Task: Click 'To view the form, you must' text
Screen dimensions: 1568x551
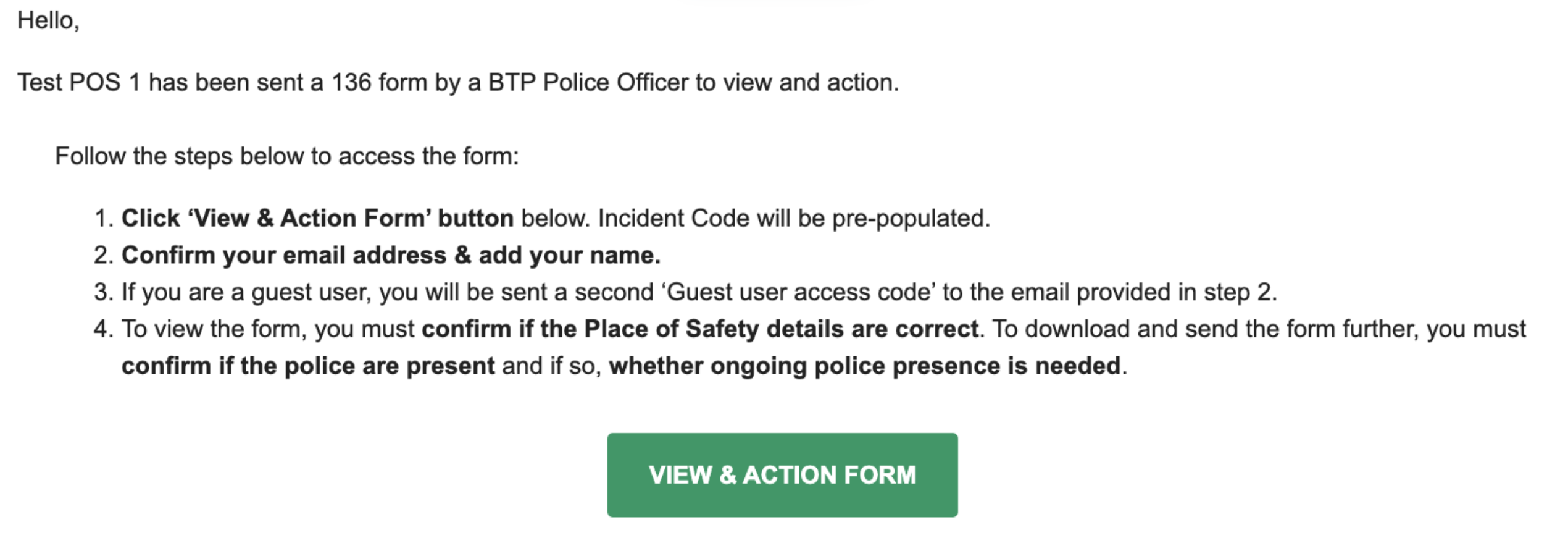Action: click(268, 329)
